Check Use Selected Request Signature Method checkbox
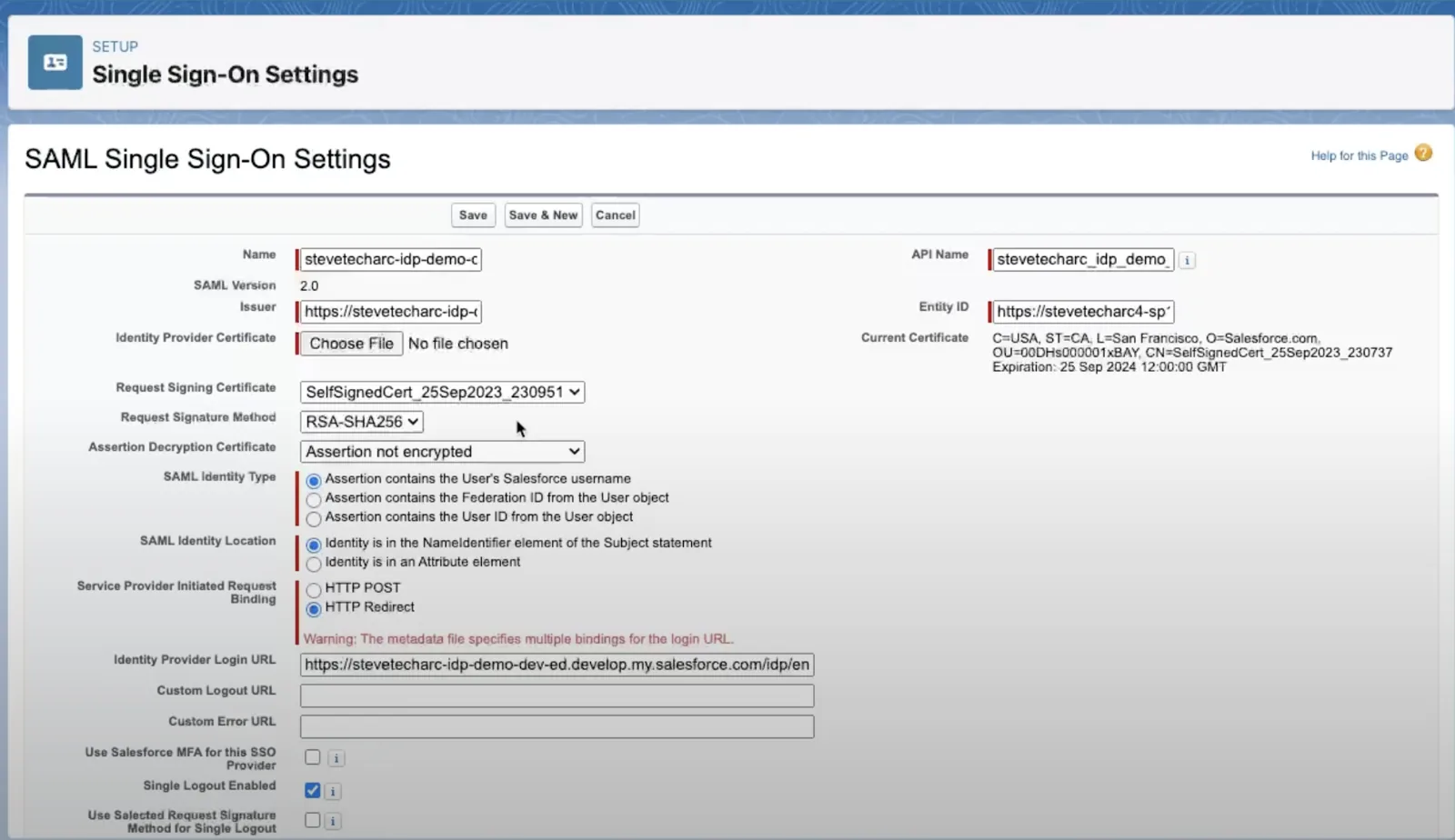1455x840 pixels. (313, 821)
